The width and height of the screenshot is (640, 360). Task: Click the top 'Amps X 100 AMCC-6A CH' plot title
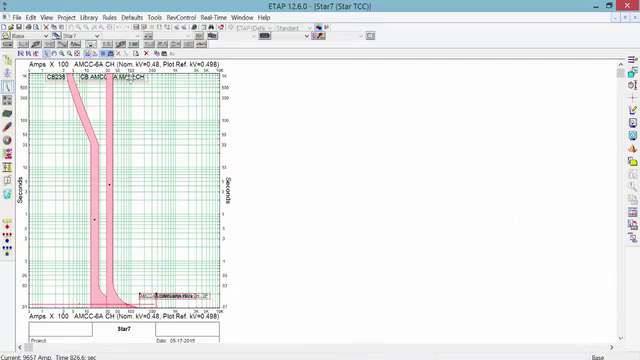(124, 64)
